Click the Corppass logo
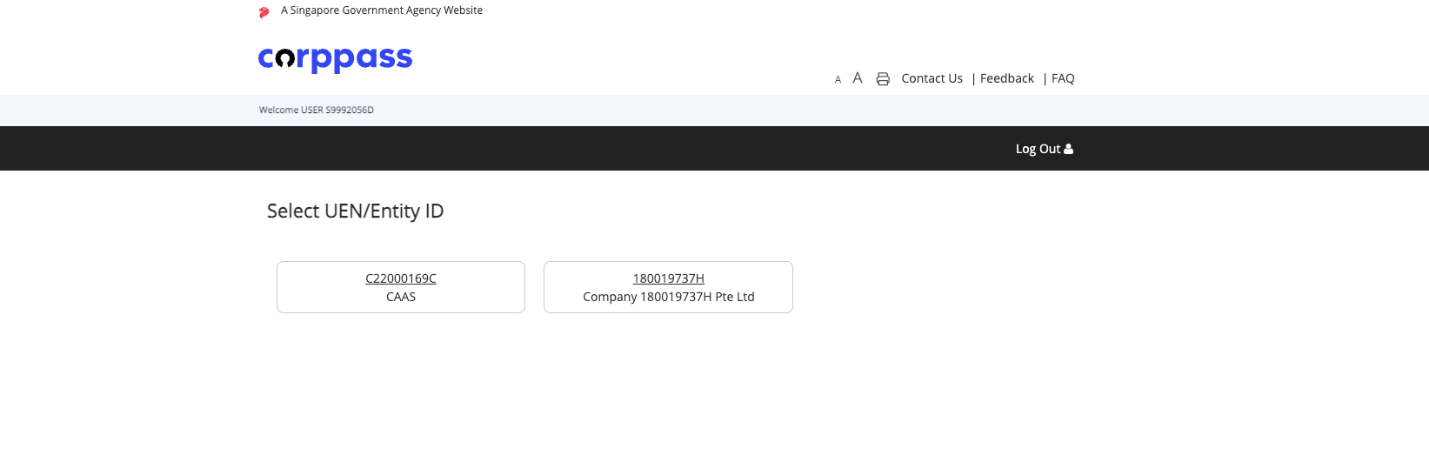This screenshot has width=1429, height=449. [x=335, y=59]
